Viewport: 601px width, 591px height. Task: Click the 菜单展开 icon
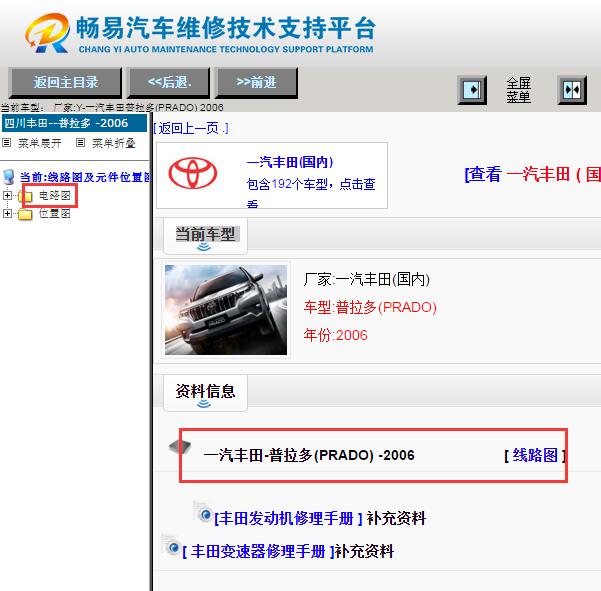7,143
